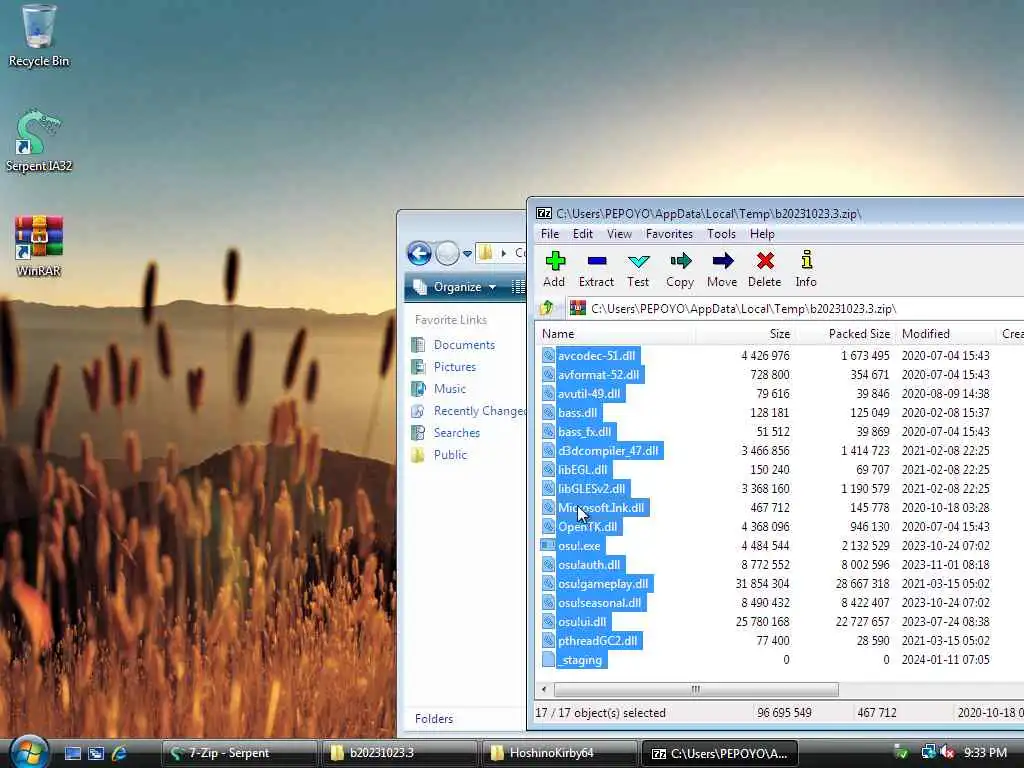1024x768 pixels.
Task: Switch to b20231023.3 taskbar button
Action: point(398,753)
